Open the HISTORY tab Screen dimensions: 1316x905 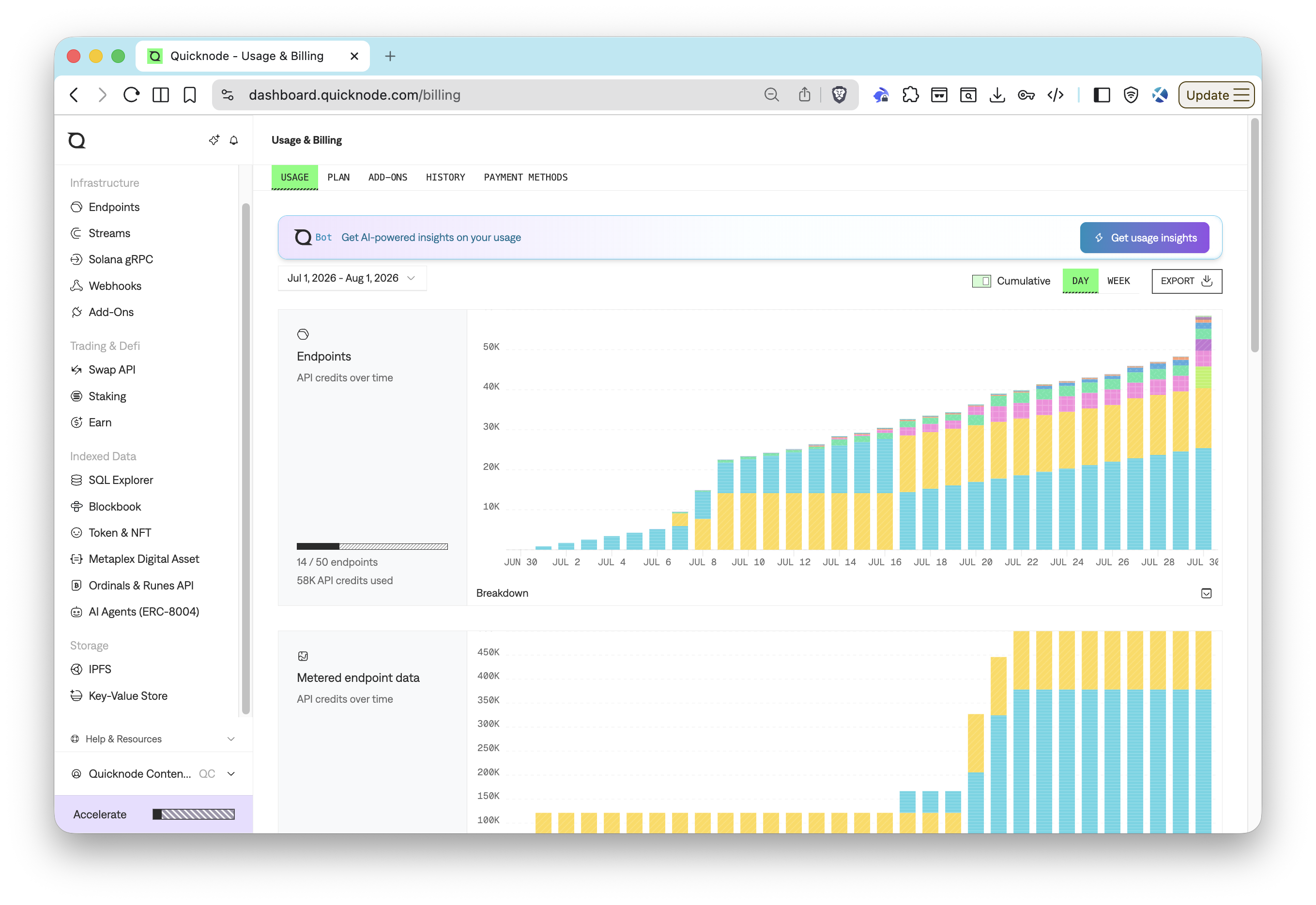click(x=445, y=178)
